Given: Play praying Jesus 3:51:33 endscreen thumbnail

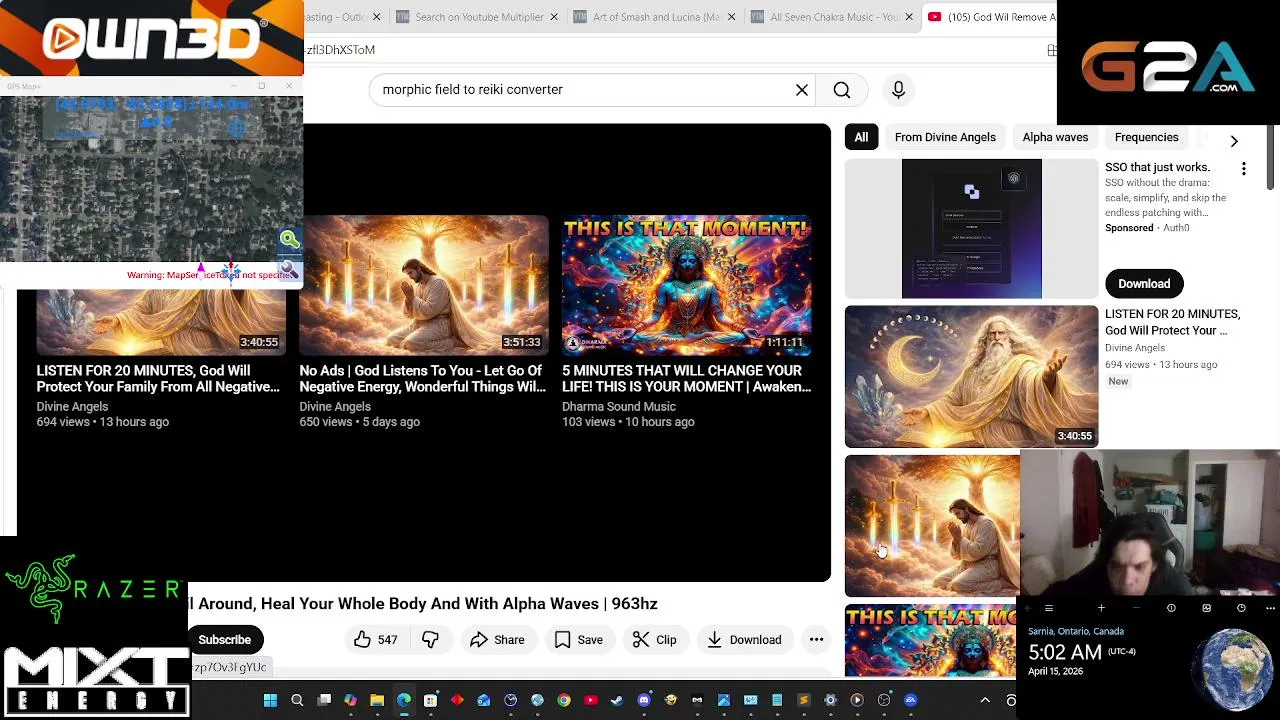Looking at the screenshot, I should [x=424, y=284].
